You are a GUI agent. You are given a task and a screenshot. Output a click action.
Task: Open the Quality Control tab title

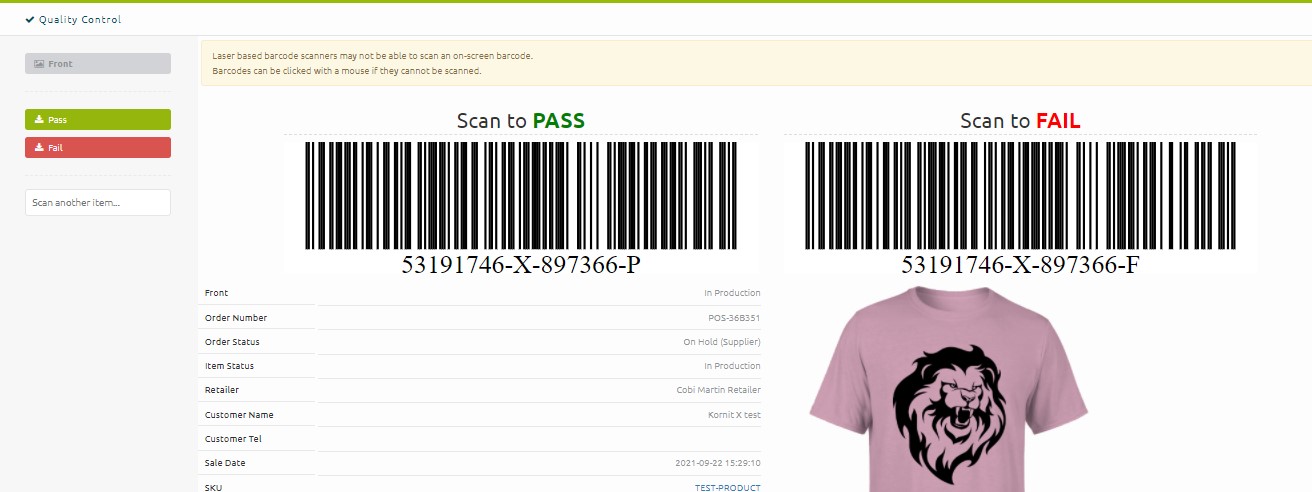tap(80, 19)
